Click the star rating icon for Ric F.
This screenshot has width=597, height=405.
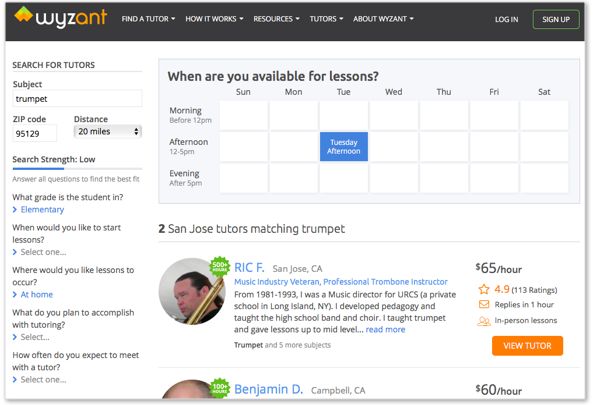(484, 290)
